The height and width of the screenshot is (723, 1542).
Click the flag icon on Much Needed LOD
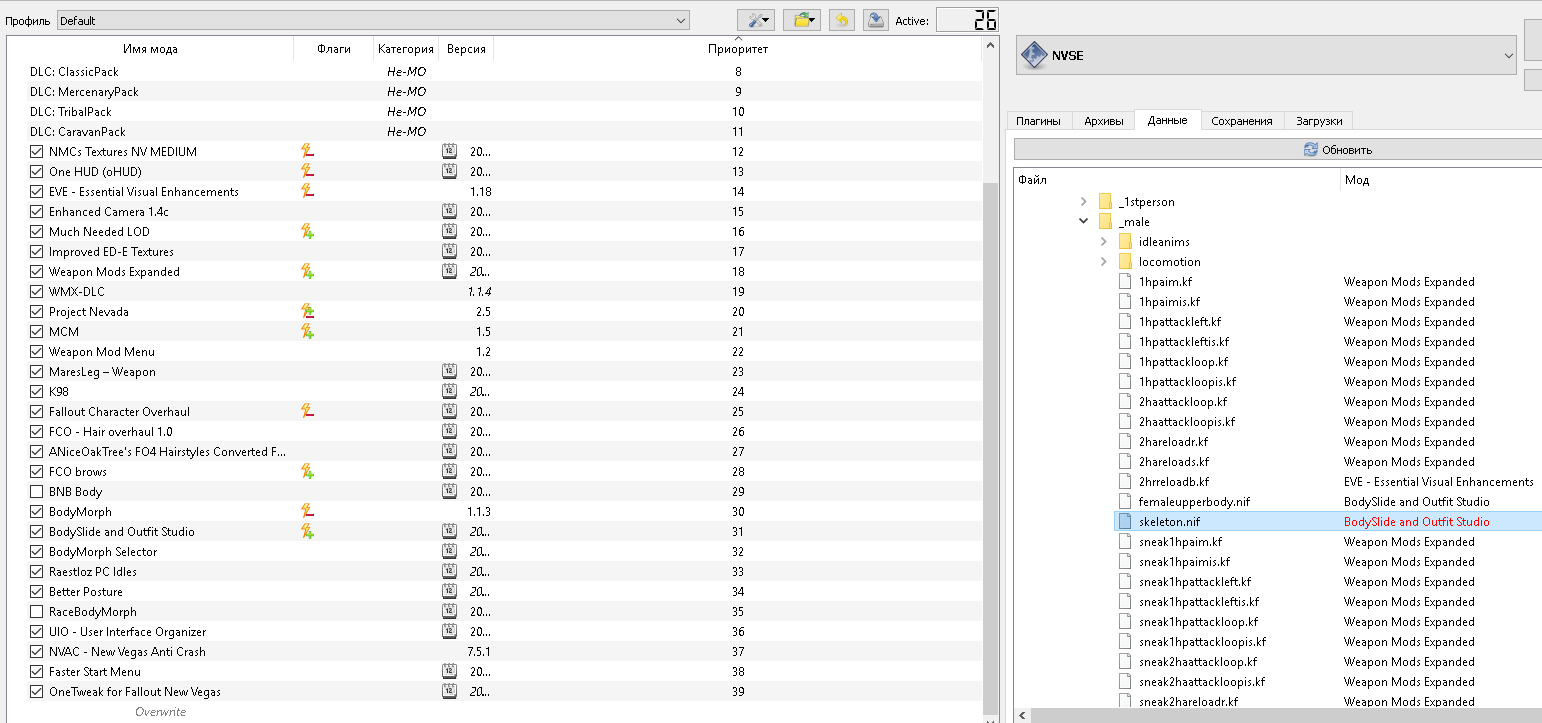click(x=308, y=232)
